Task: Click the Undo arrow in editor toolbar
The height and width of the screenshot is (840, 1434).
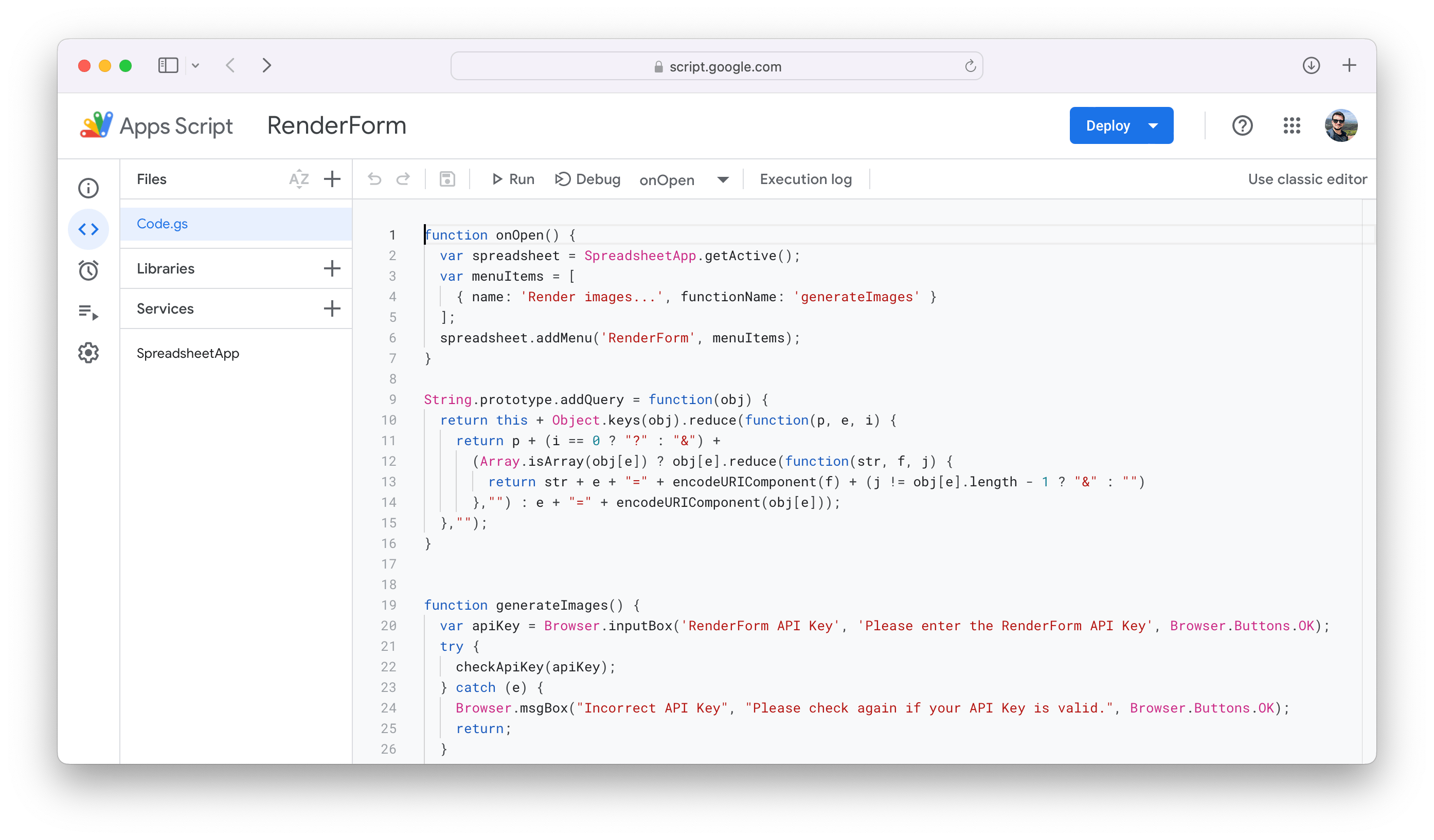Action: coord(374,179)
